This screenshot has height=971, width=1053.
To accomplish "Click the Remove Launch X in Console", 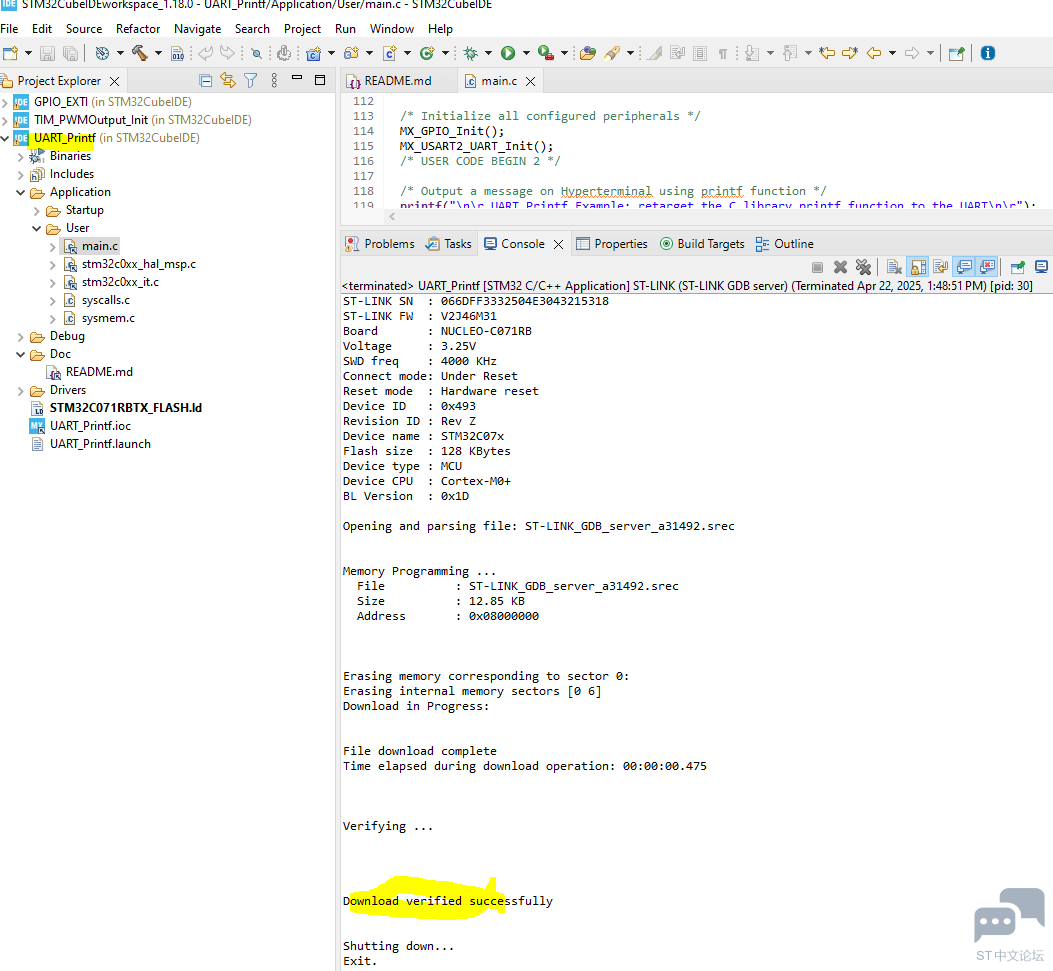I will coord(840,267).
